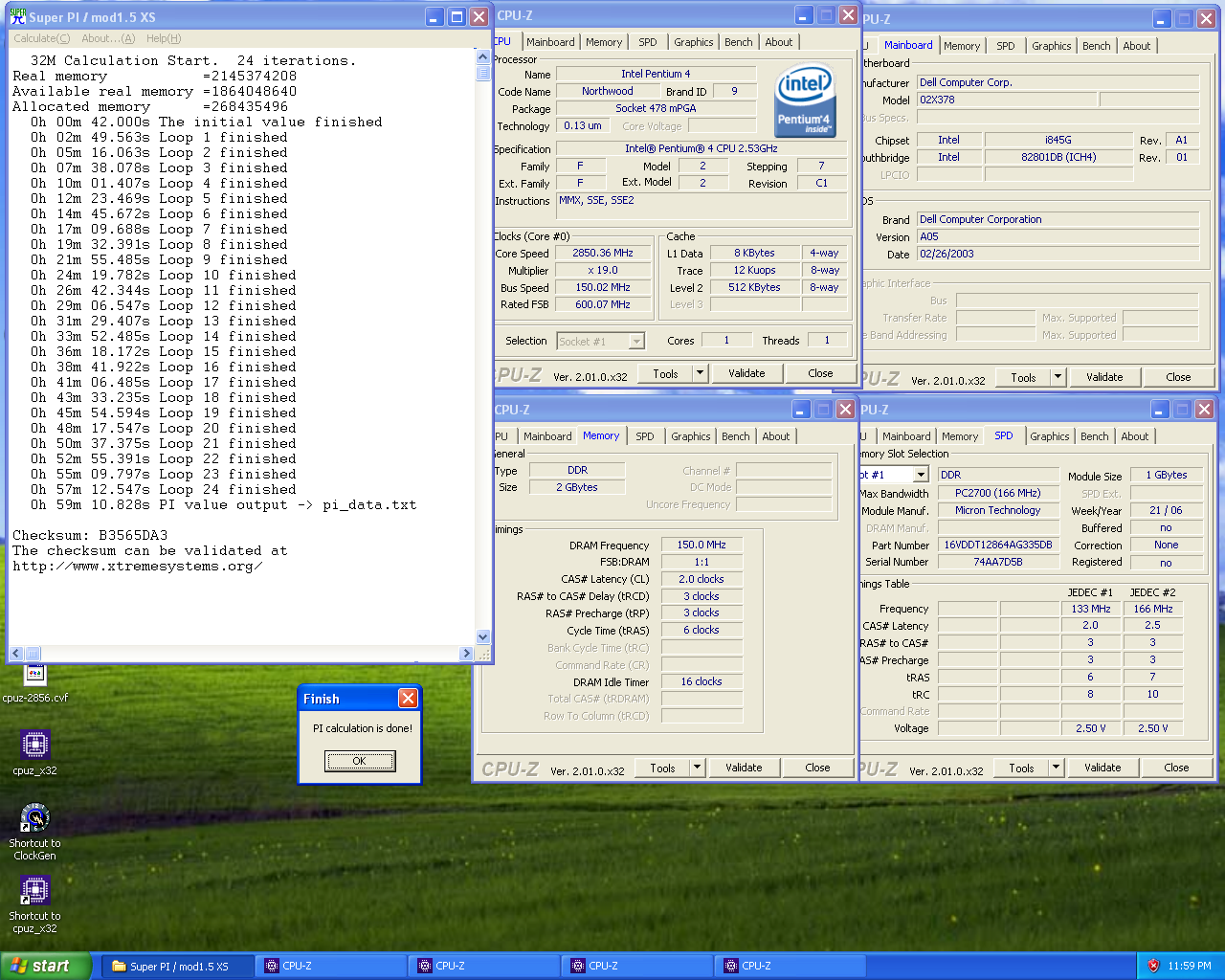
Task: Open Graphics tab in CPU-Z SPD window
Action: (1049, 436)
